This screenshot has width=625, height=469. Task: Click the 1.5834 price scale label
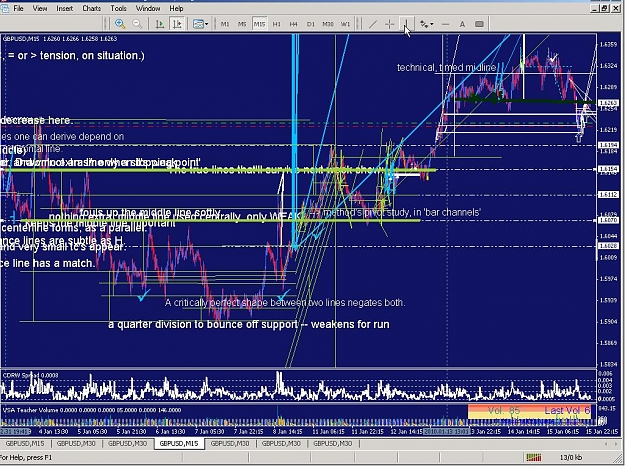608,364
